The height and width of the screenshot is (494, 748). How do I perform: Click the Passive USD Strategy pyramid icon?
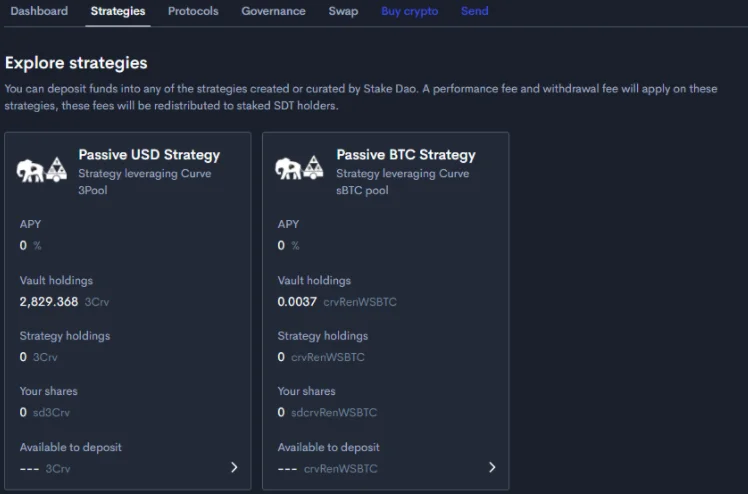click(56, 169)
